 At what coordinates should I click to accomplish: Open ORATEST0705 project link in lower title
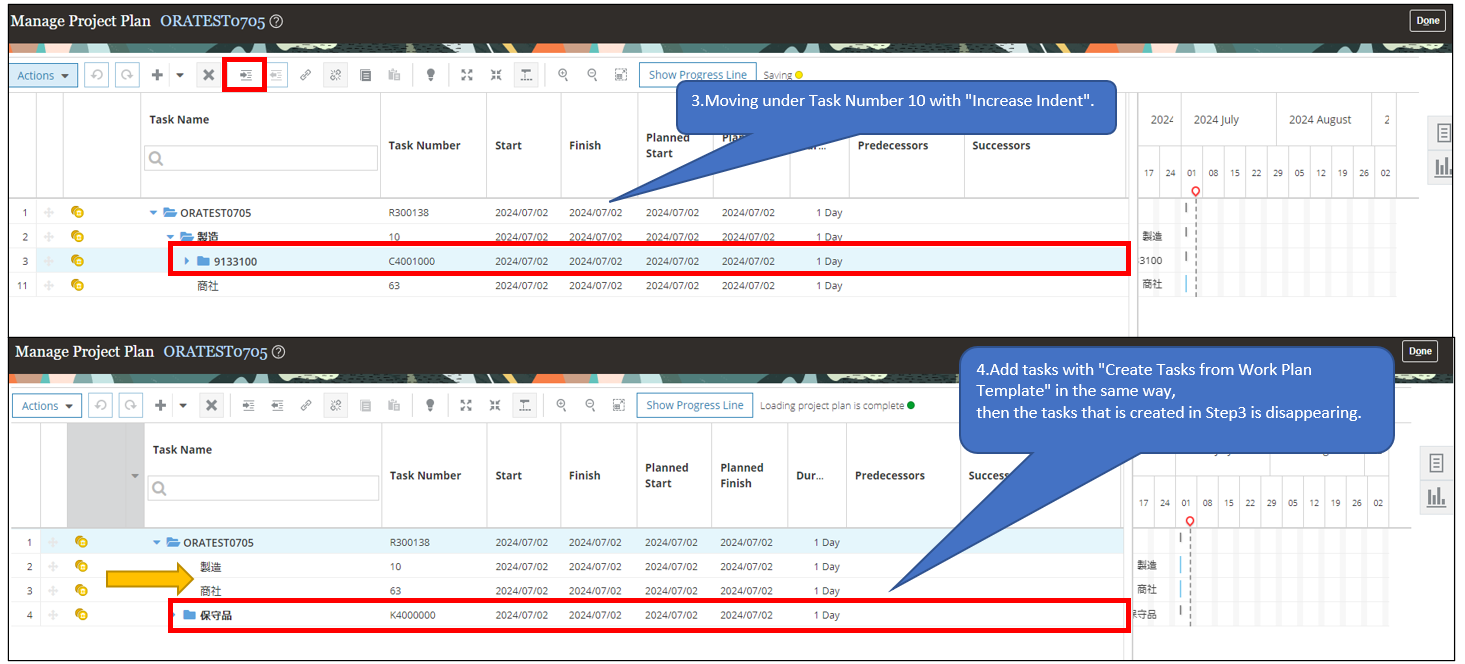216,352
